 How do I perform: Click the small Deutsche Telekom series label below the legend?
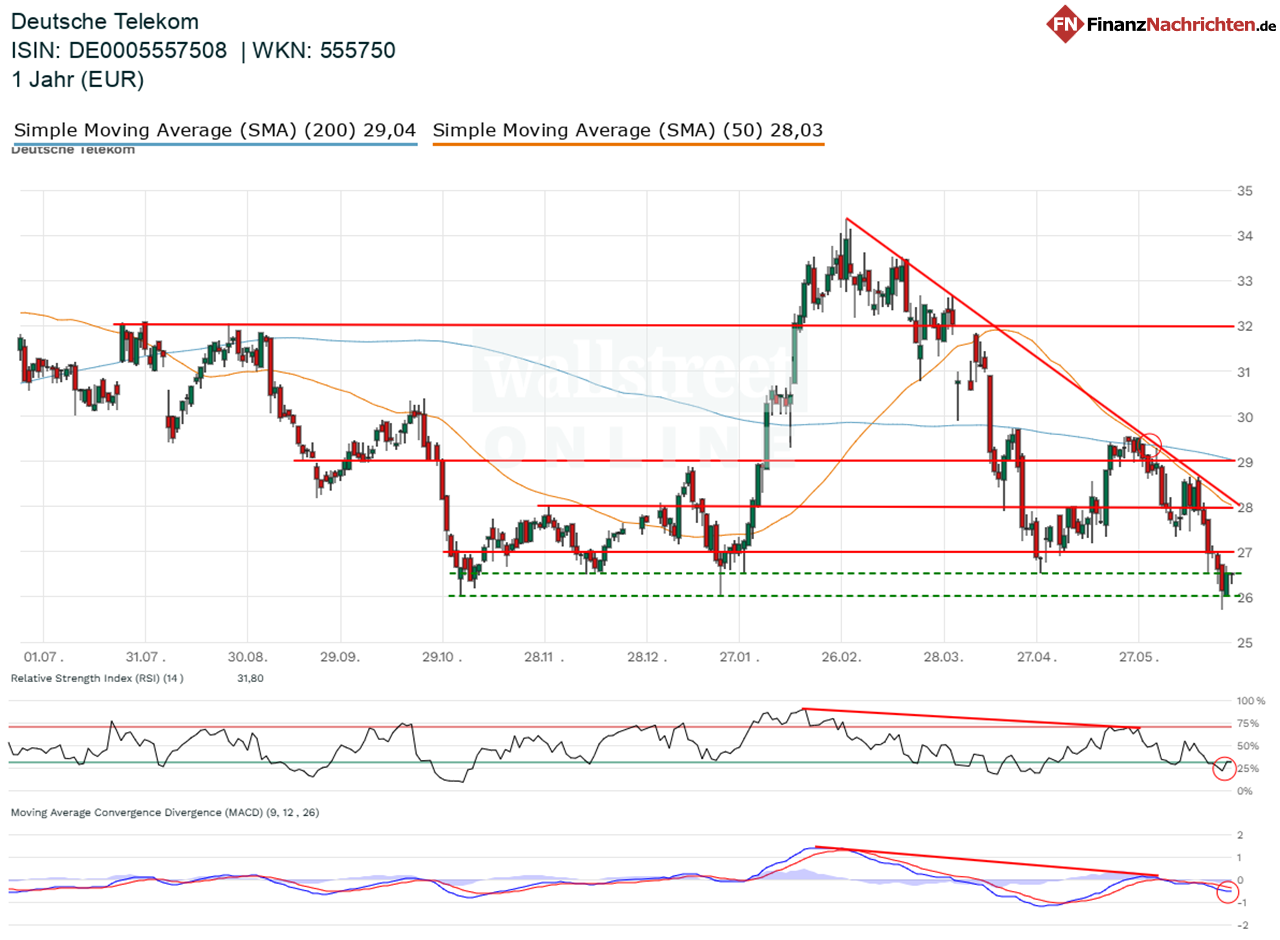coord(72,150)
